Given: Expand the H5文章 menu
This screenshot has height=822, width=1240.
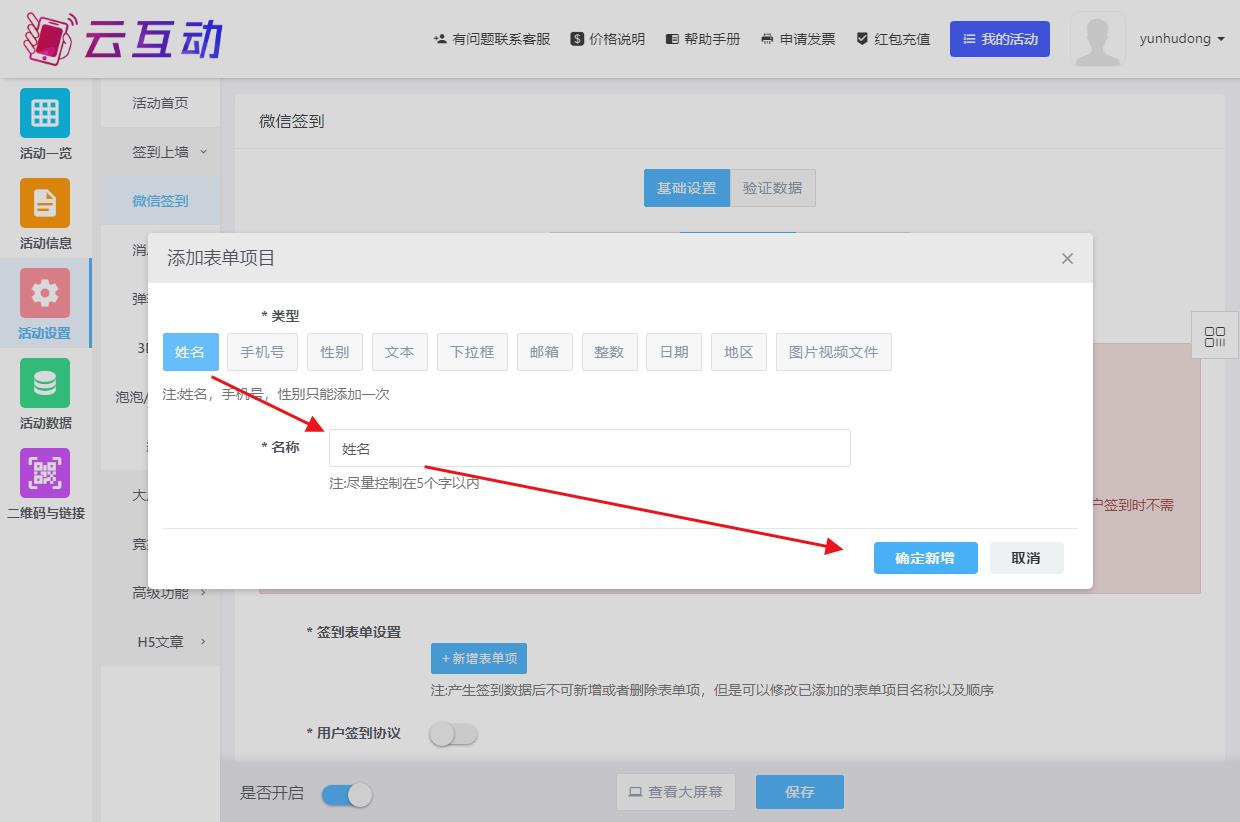Looking at the screenshot, I should click(x=160, y=642).
